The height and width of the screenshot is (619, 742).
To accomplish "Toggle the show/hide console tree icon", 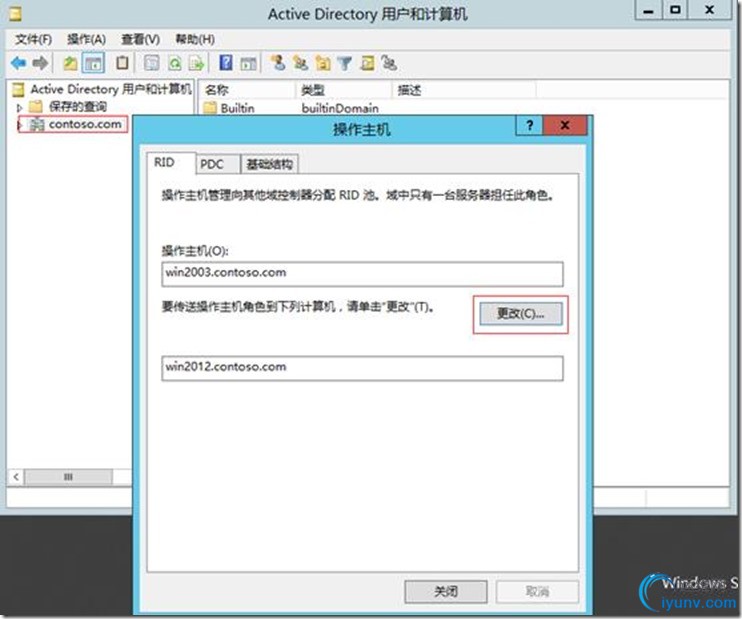I will (93, 63).
